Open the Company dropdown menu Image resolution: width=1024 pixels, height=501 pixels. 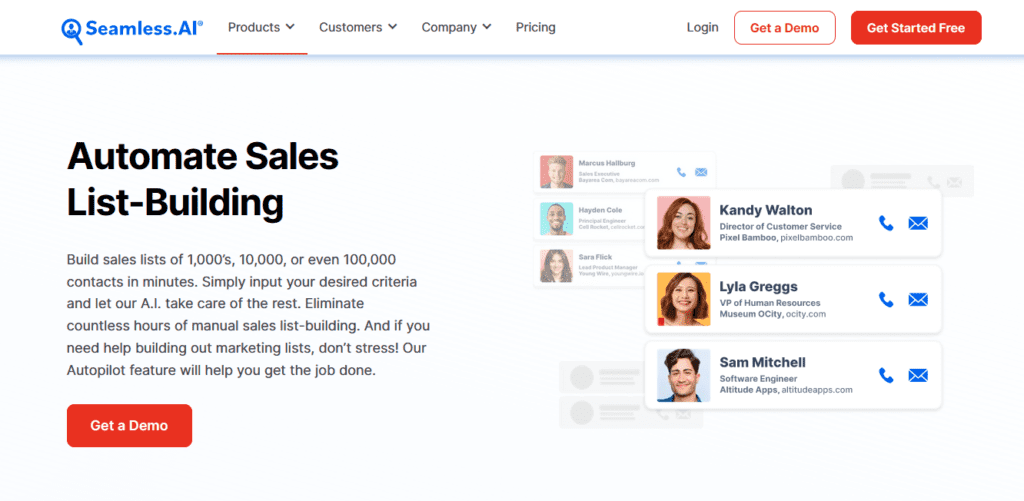pyautogui.click(x=456, y=27)
